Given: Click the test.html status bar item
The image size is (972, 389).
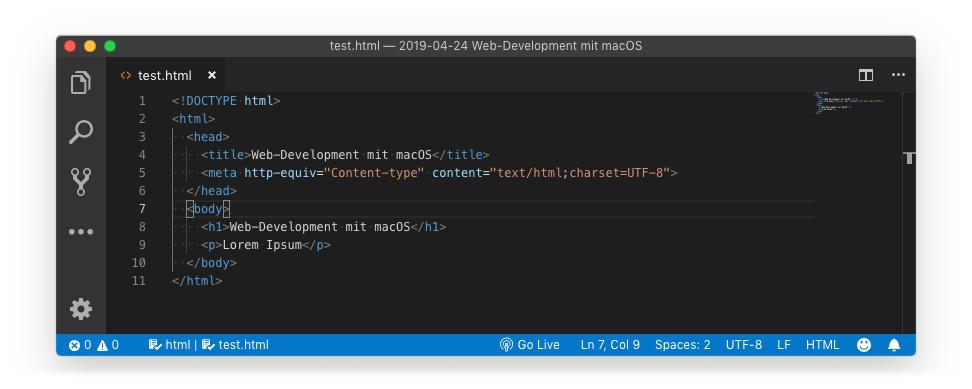Looking at the screenshot, I should coord(236,345).
